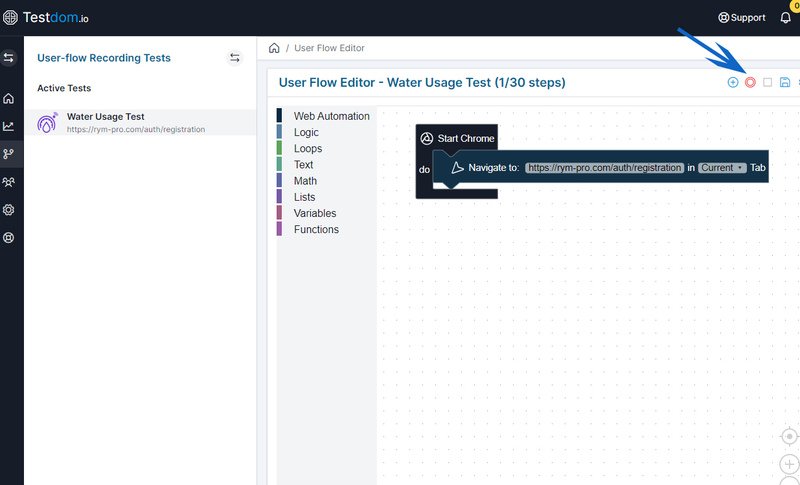This screenshot has height=485, width=800.
Task: Toggle the sidebar with the top swap-arrows icon
Action: 9,58
